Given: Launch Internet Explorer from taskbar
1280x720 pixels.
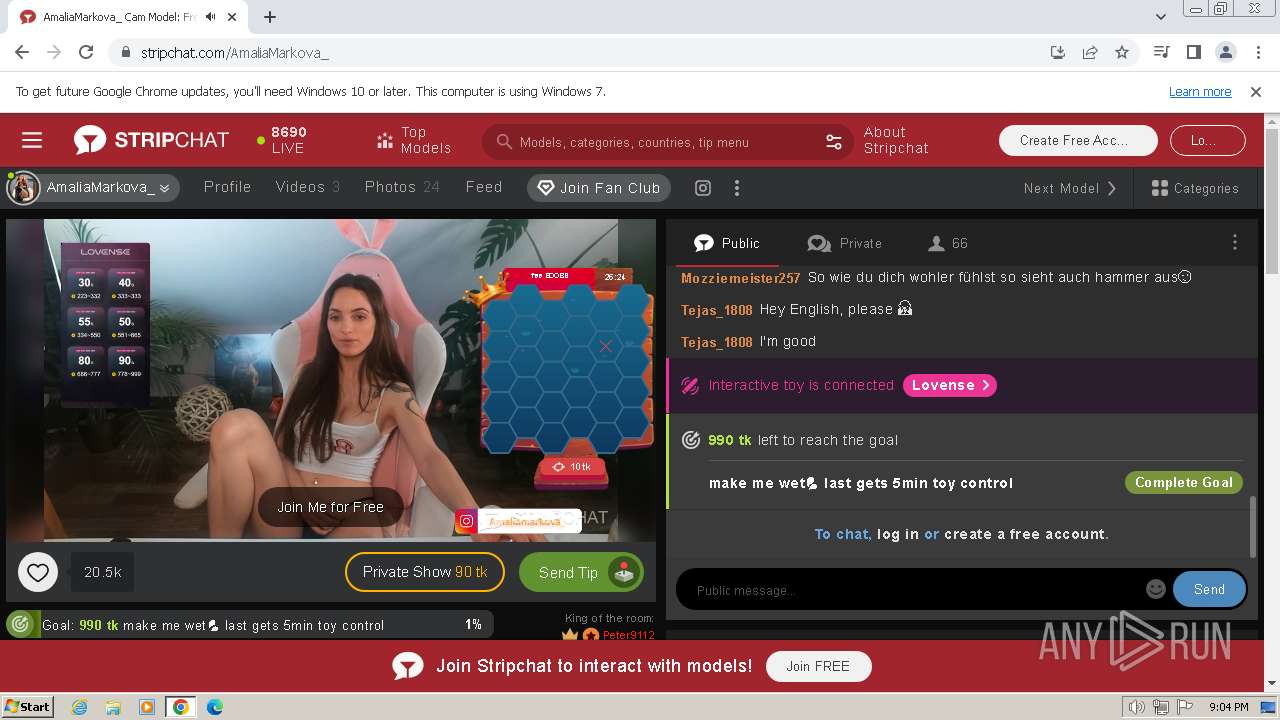Looking at the screenshot, I should pyautogui.click(x=80, y=707).
